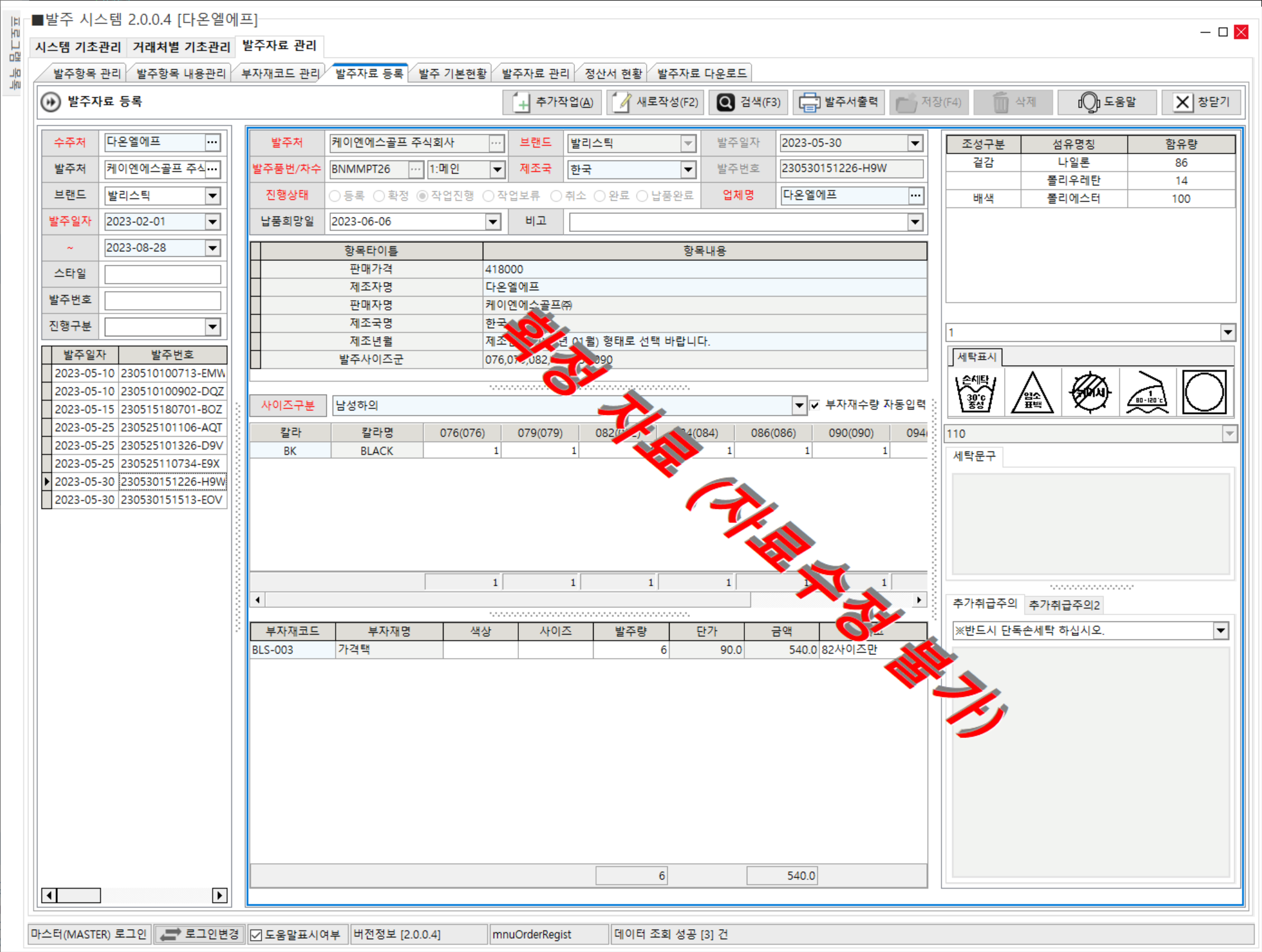Switch to 발주자료 다운로드 tab
This screenshot has width=1262, height=952.
(x=702, y=74)
